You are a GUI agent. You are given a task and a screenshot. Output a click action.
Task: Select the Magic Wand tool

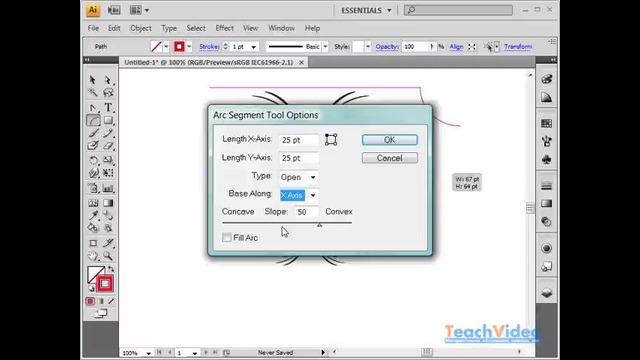click(93, 93)
